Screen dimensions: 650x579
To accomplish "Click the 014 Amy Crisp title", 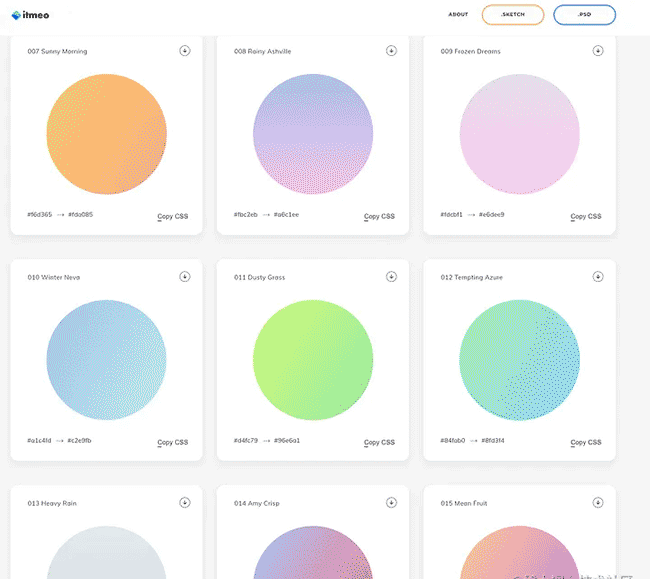I will [257, 503].
